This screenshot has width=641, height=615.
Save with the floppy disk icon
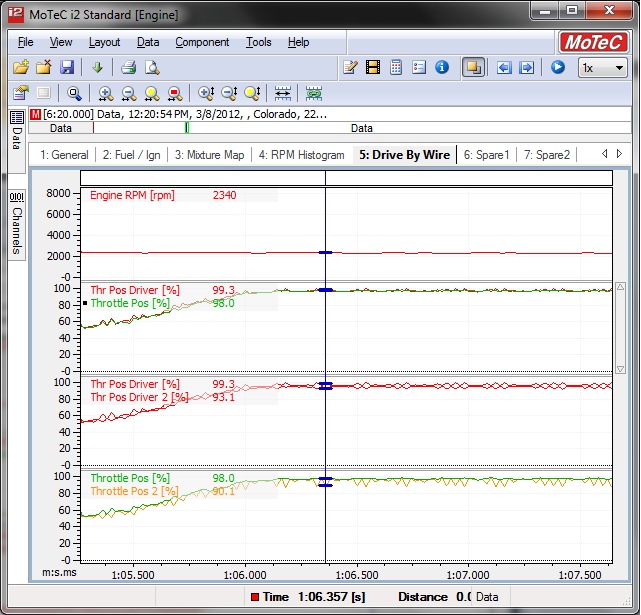(67, 67)
